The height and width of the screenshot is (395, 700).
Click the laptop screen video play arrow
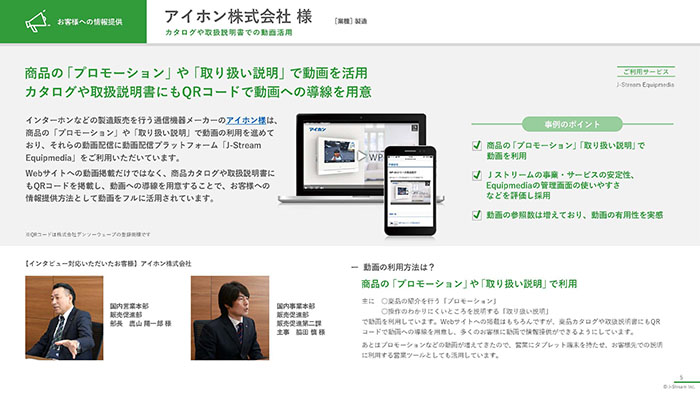[362, 156]
